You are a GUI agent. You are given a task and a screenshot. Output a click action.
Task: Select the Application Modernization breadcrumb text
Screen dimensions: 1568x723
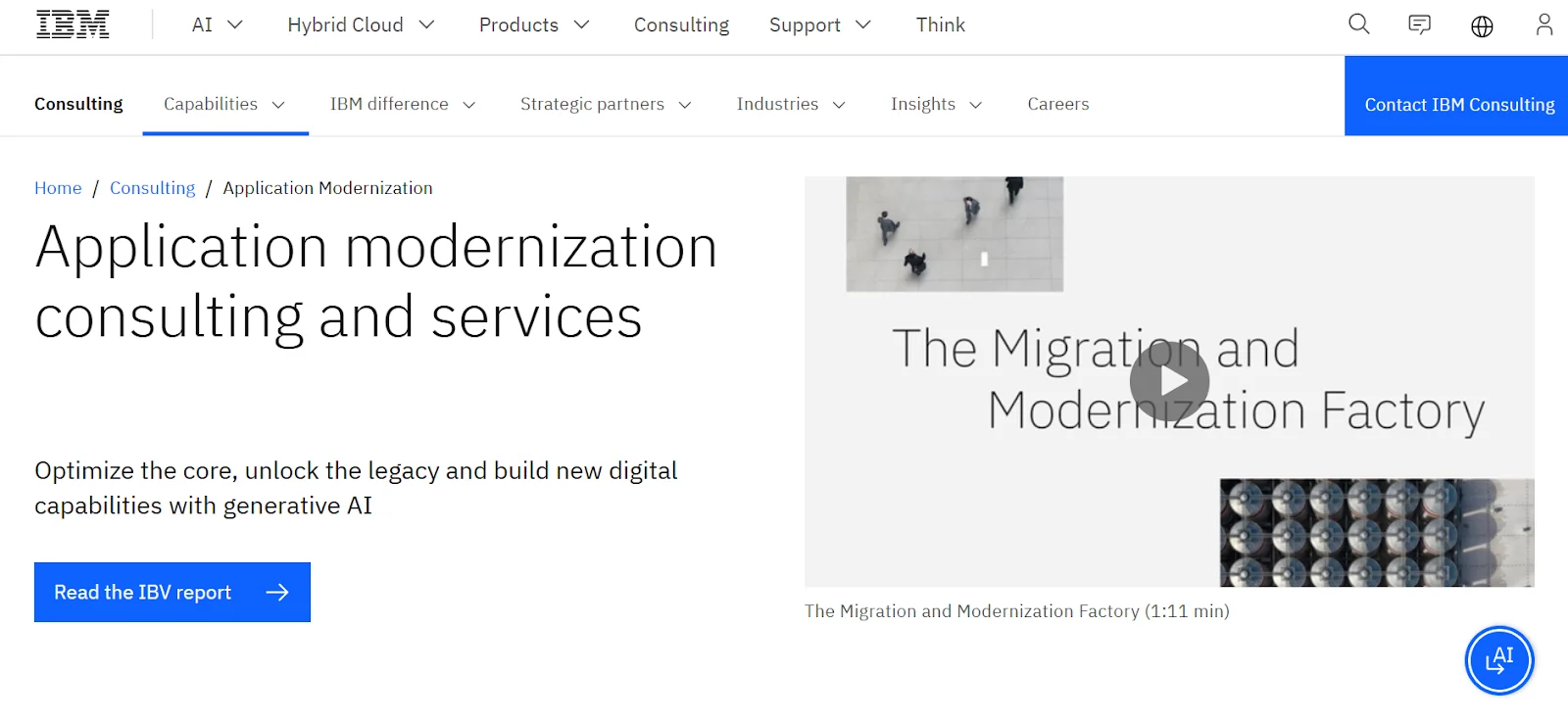pyautogui.click(x=327, y=188)
